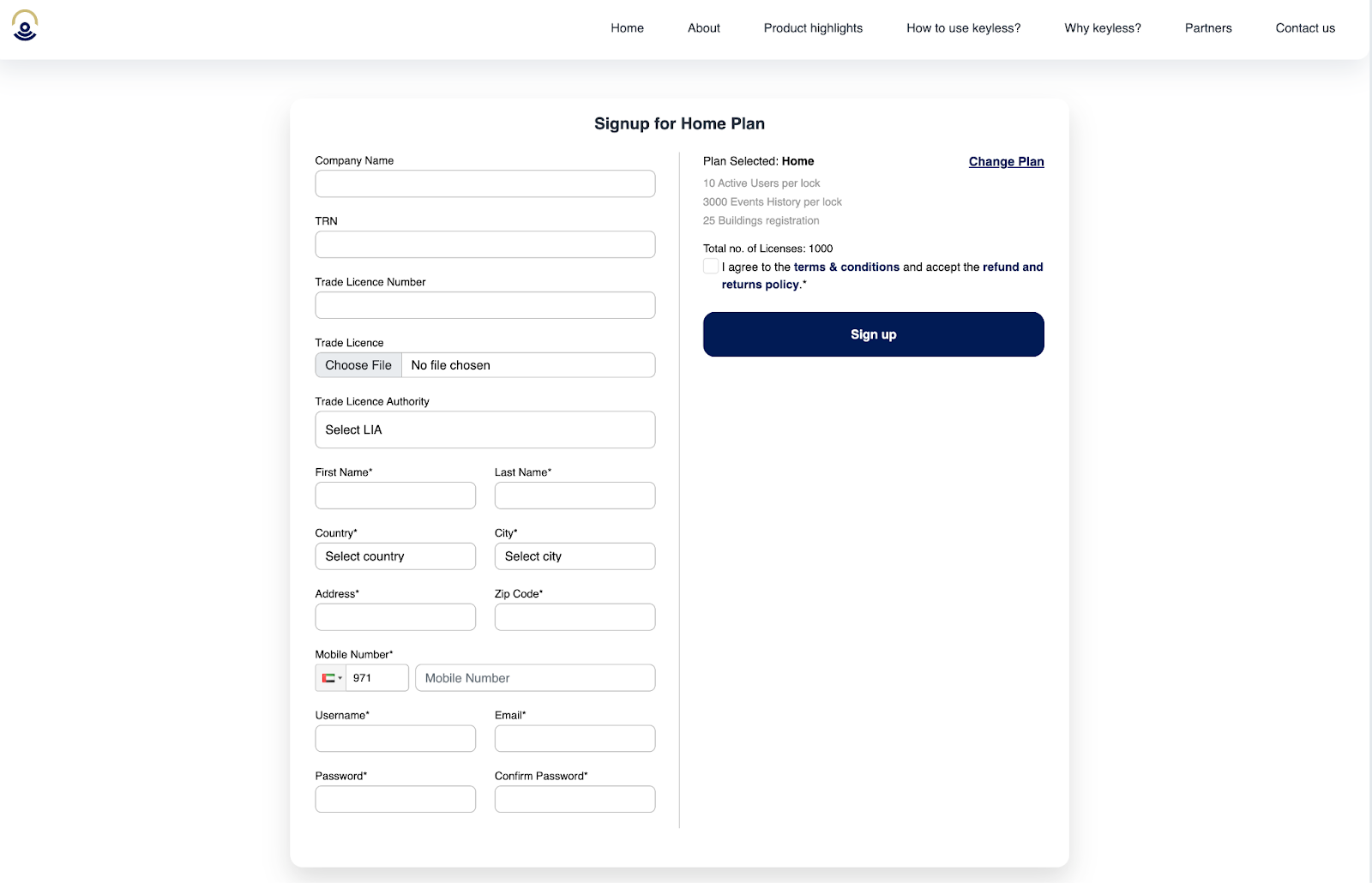
Task: Click 'Total no. of Licenses: 1000' text
Action: coord(768,249)
